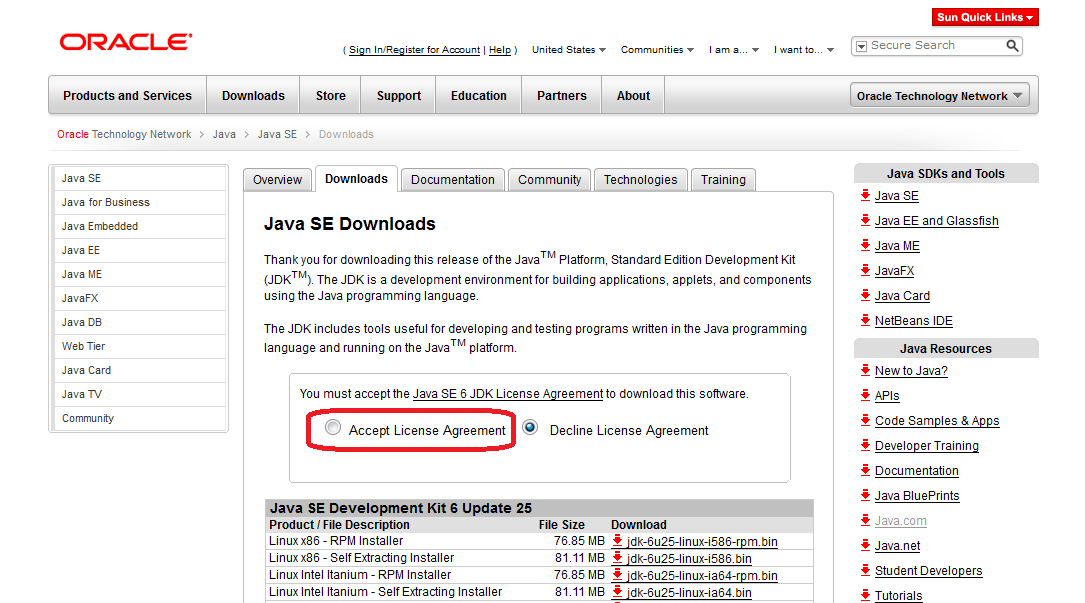
Task: Click the 'Linux x86 - RPM Installer' description cell
Action: (336, 541)
